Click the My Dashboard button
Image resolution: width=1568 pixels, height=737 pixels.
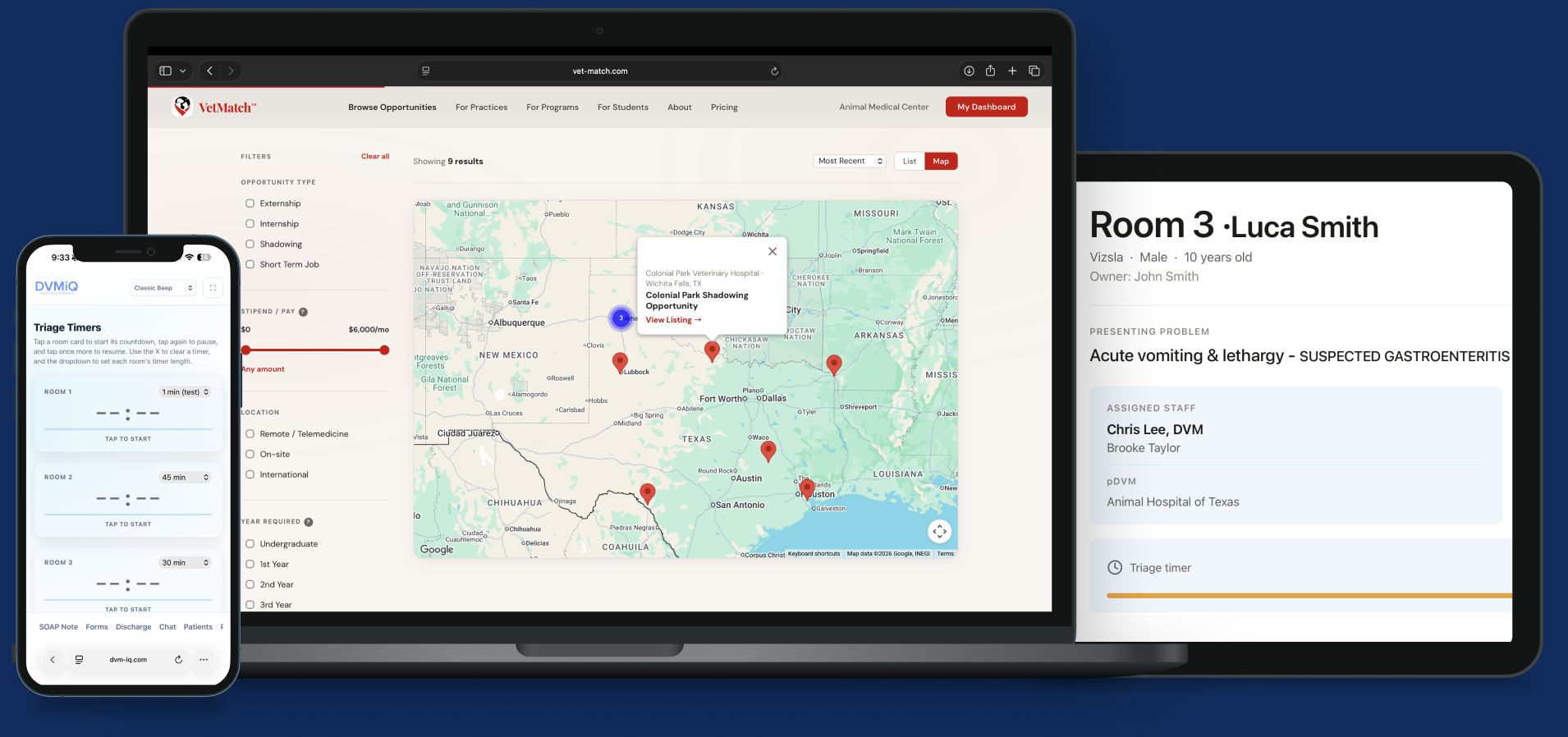(986, 107)
